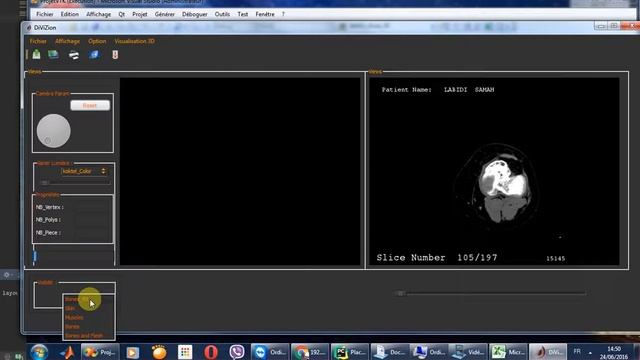Open the Visualisation 3D menu
640x360 pixels.
click(134, 41)
